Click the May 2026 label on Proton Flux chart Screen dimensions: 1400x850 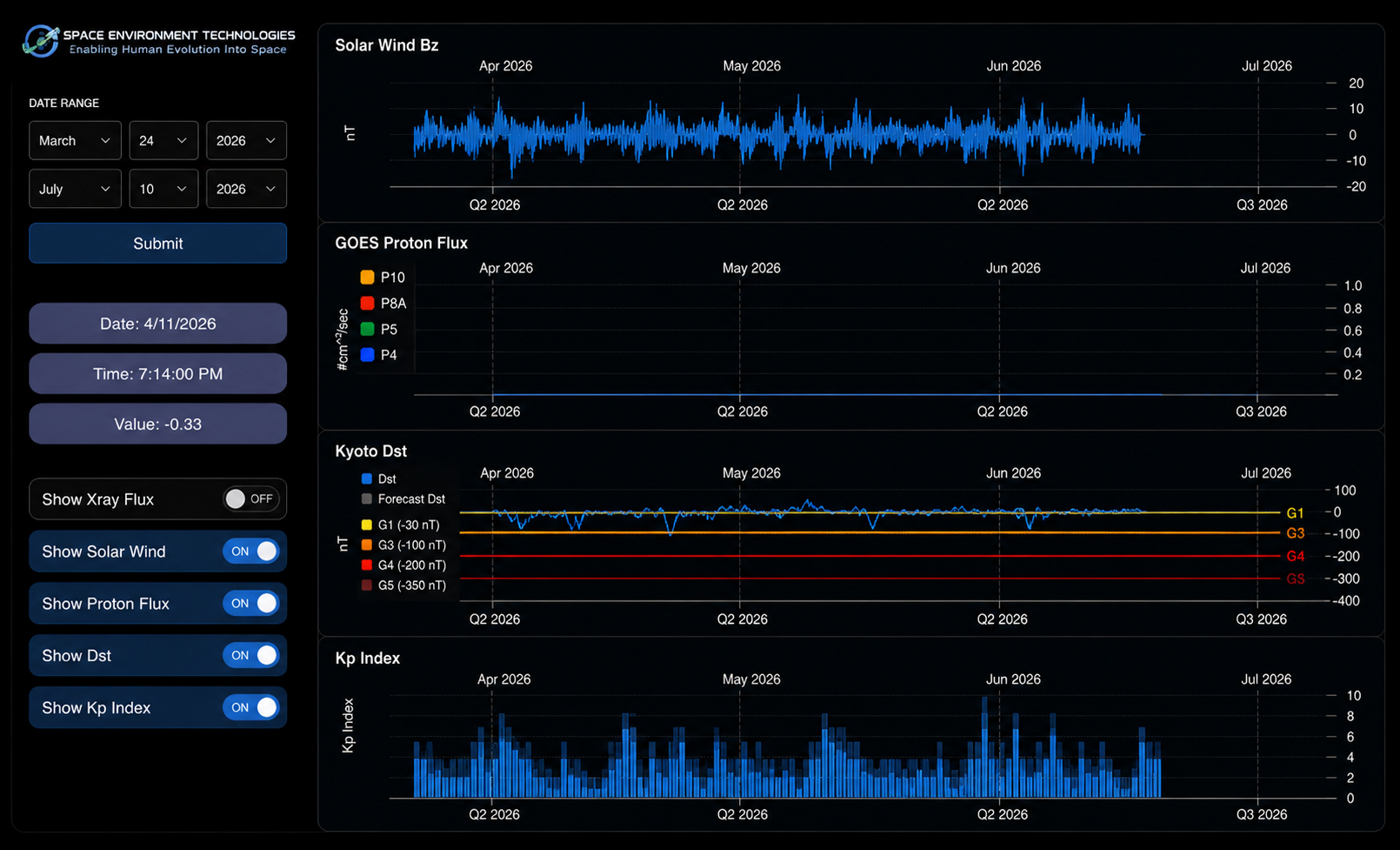tap(751, 268)
